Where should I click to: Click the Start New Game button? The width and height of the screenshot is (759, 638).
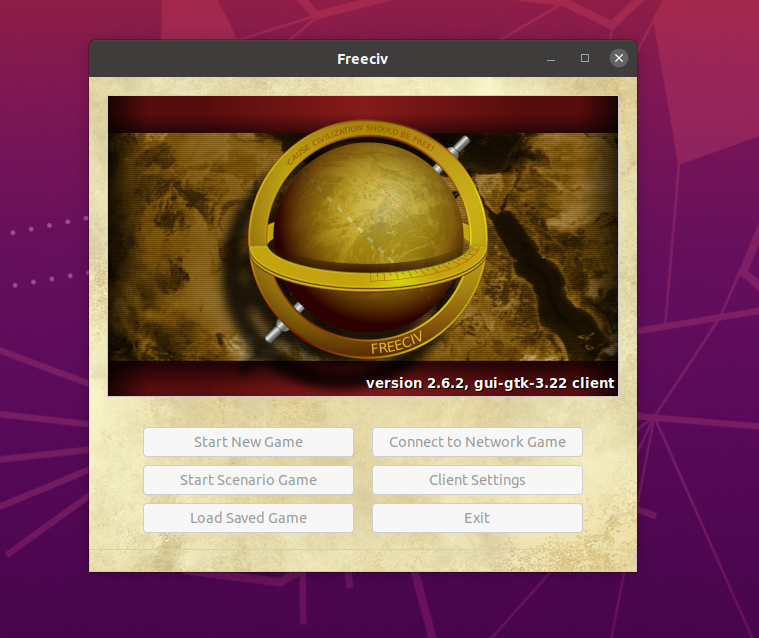[248, 442]
